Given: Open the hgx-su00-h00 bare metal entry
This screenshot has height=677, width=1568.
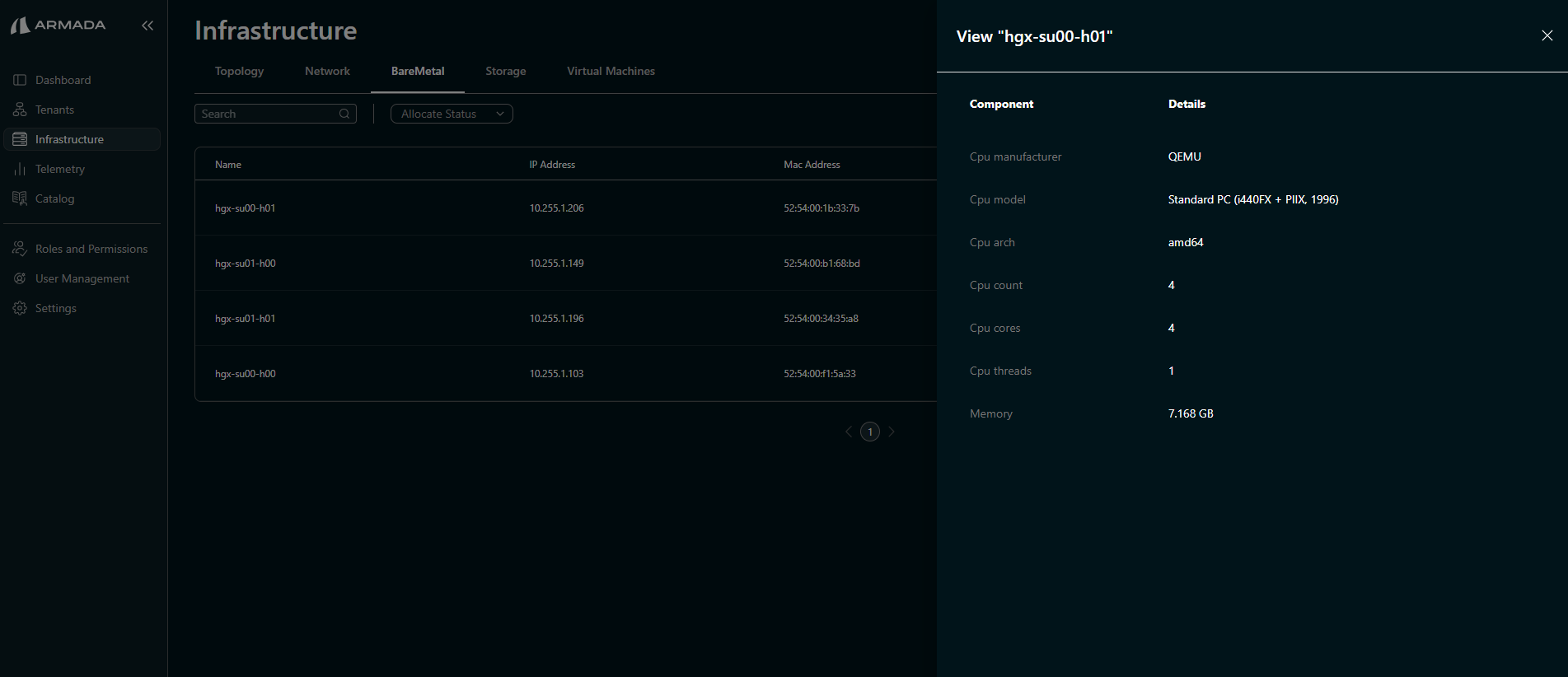Looking at the screenshot, I should click(x=246, y=374).
